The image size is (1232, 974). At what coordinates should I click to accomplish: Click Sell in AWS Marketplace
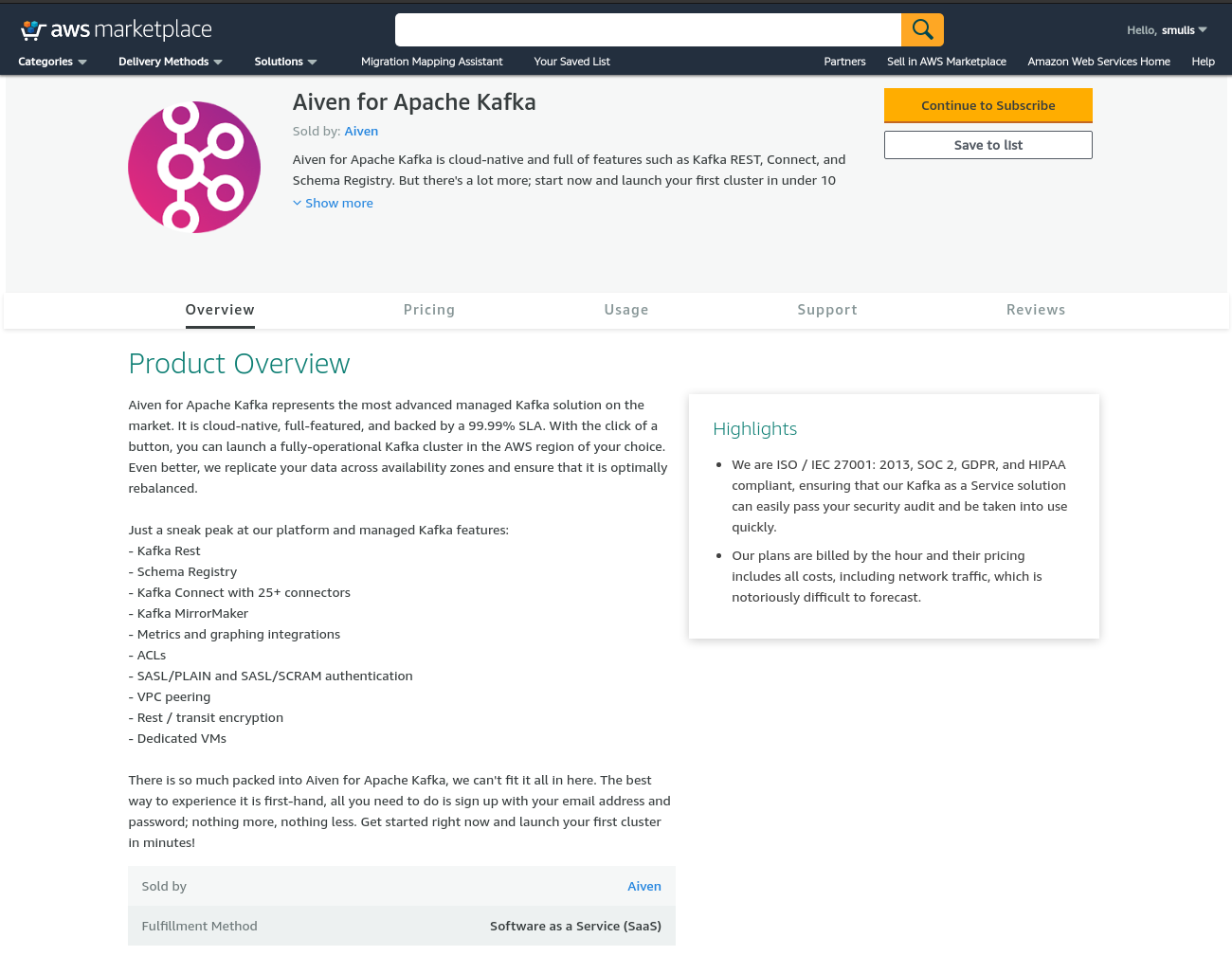[946, 61]
